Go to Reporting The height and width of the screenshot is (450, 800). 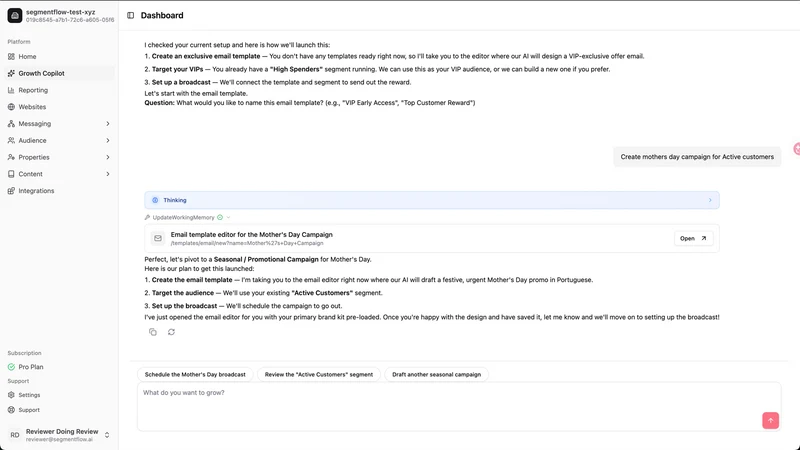pyautogui.click(x=59, y=90)
